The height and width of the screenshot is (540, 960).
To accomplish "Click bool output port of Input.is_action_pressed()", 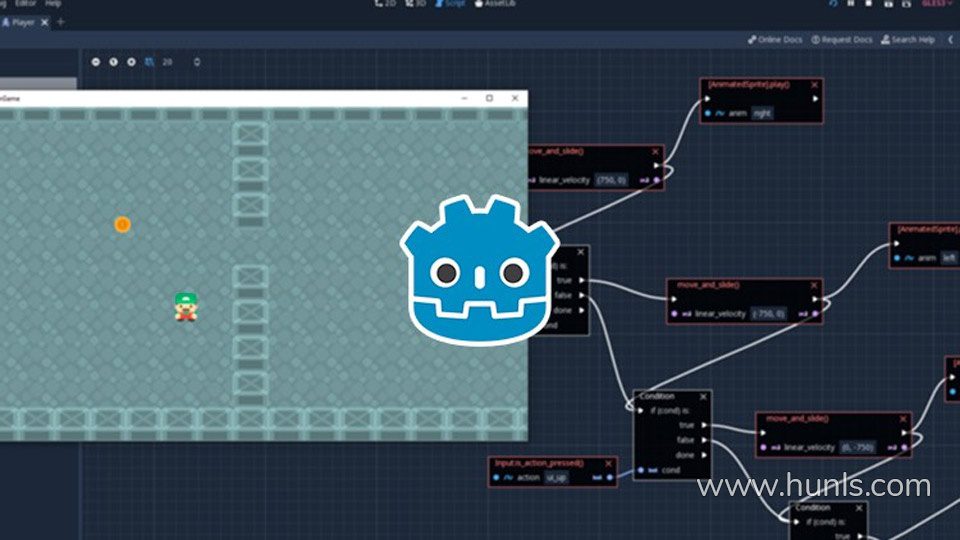I will [x=610, y=478].
